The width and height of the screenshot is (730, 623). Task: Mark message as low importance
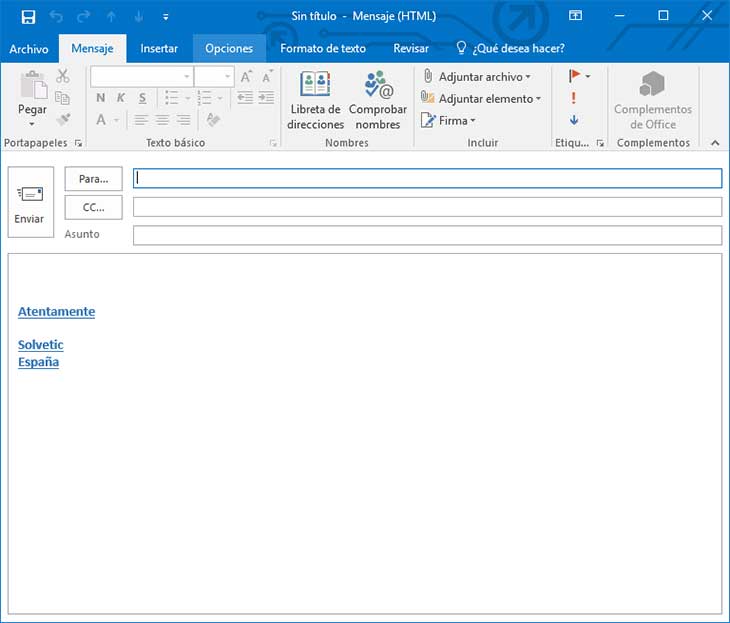click(574, 120)
